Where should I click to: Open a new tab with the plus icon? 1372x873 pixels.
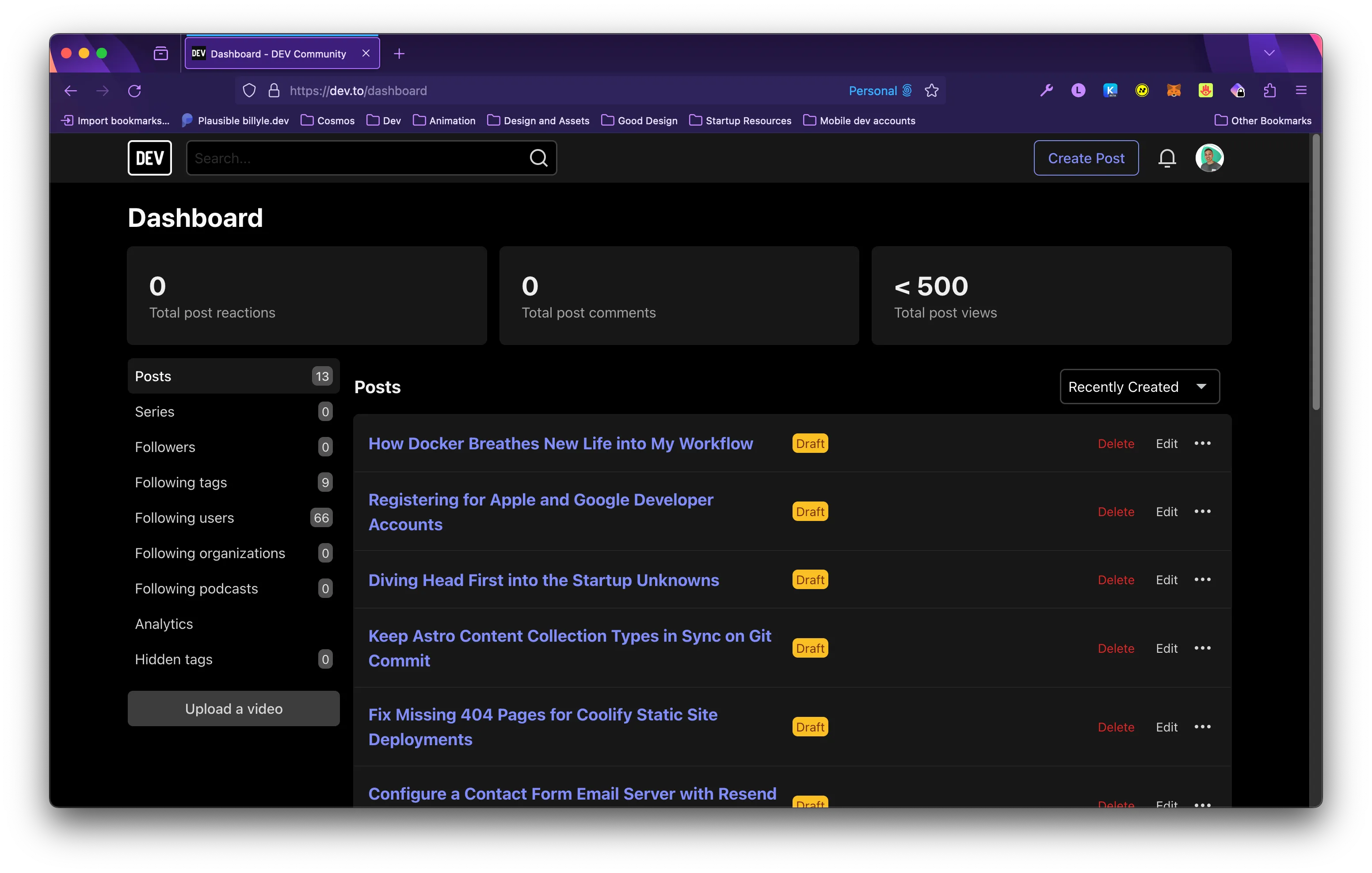(400, 54)
